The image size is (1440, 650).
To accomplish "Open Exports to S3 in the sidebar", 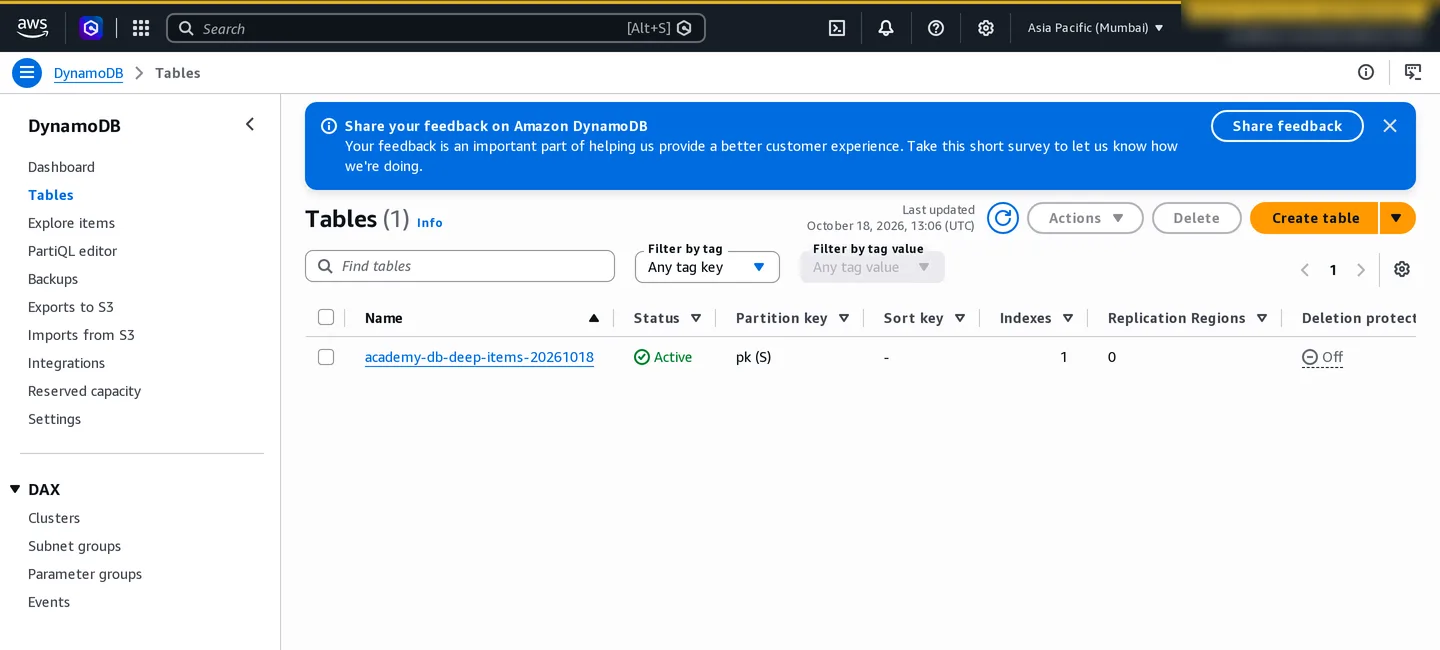I will (x=71, y=307).
